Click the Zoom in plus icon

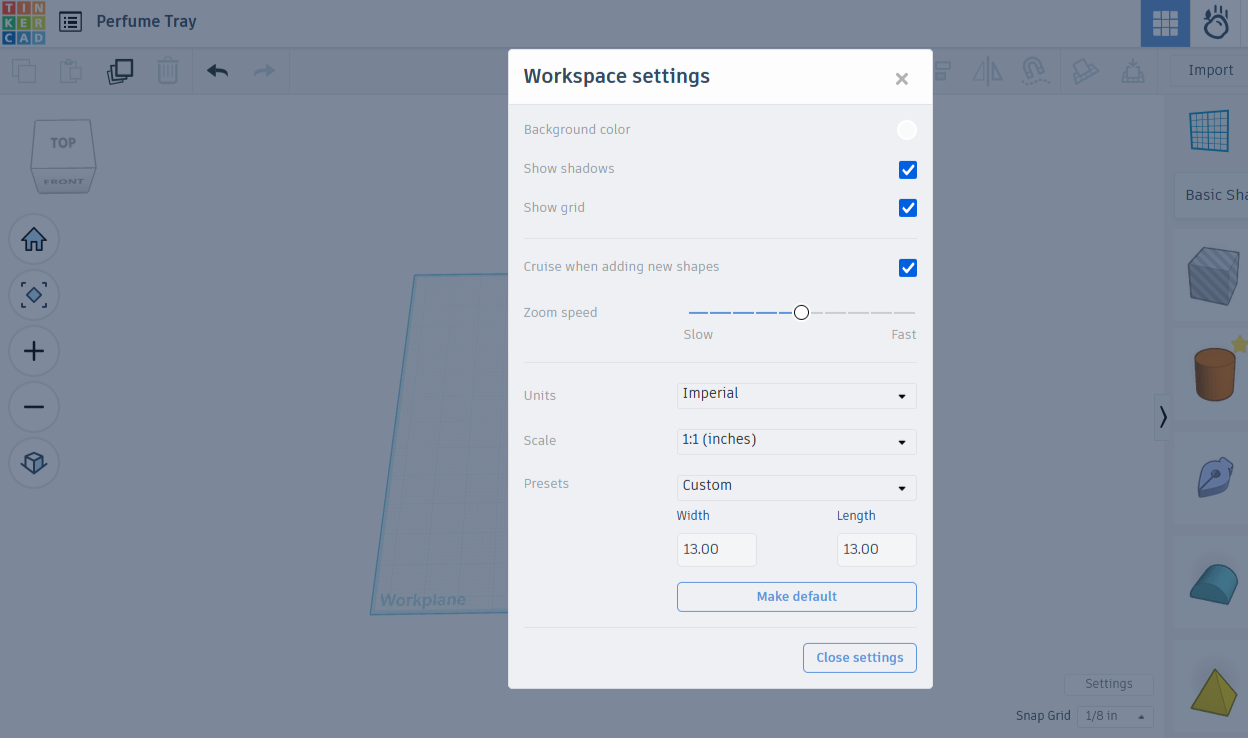coord(33,351)
